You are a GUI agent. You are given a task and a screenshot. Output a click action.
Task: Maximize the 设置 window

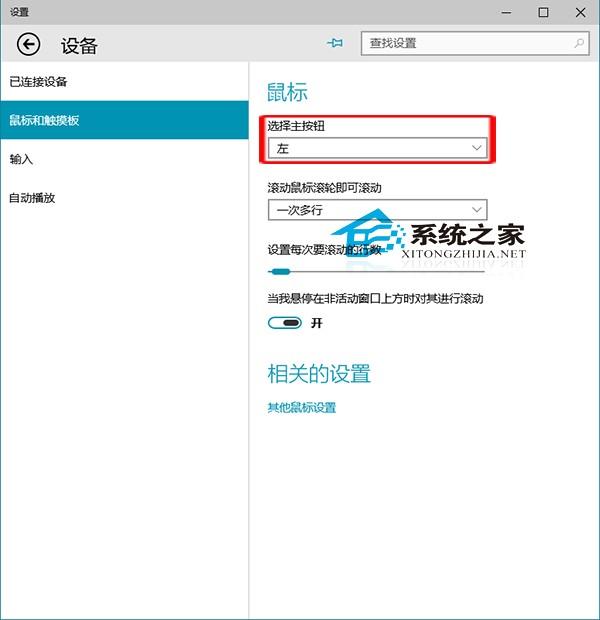tap(543, 12)
